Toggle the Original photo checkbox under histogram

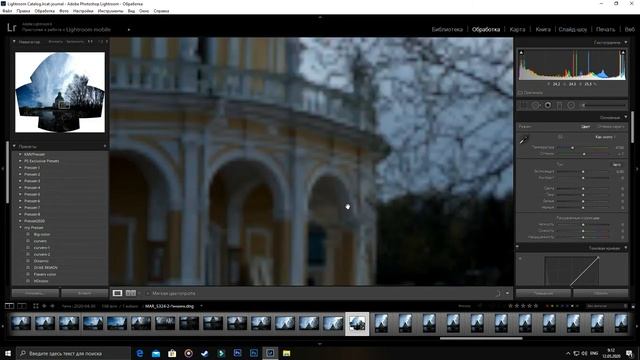(x=520, y=93)
